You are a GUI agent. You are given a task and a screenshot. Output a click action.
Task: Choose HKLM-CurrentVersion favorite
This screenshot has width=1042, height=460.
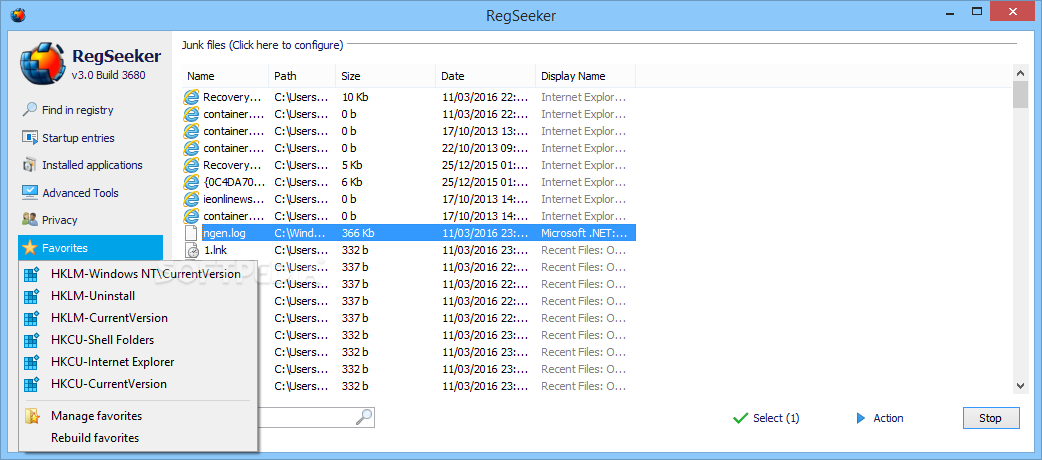click(x=138, y=318)
